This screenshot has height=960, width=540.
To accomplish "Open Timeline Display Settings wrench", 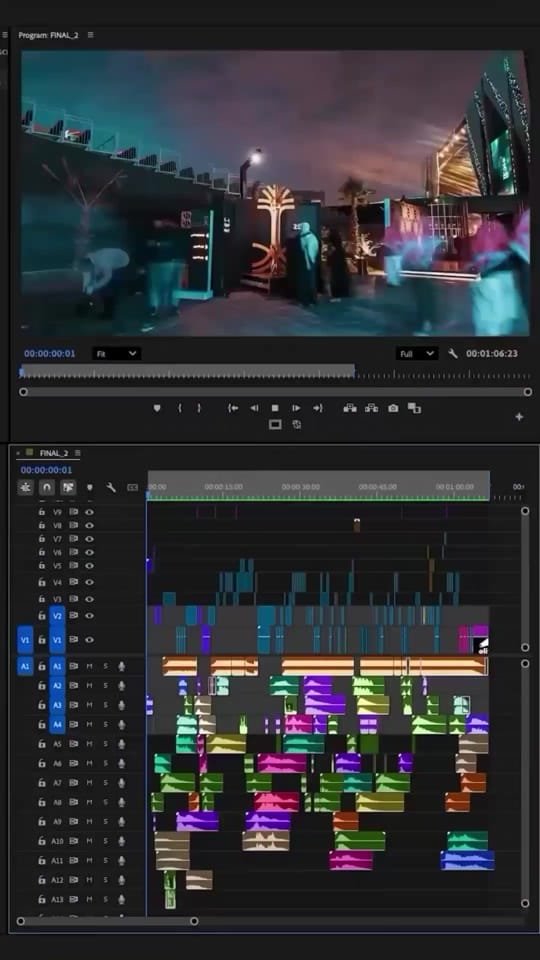I will pos(111,487).
